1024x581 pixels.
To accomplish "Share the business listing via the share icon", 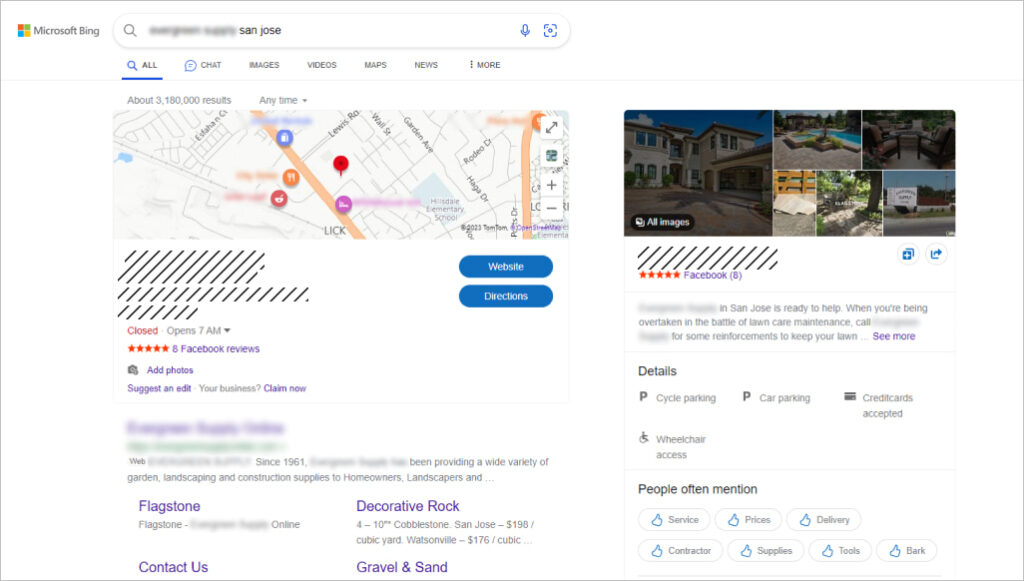I will (936, 254).
